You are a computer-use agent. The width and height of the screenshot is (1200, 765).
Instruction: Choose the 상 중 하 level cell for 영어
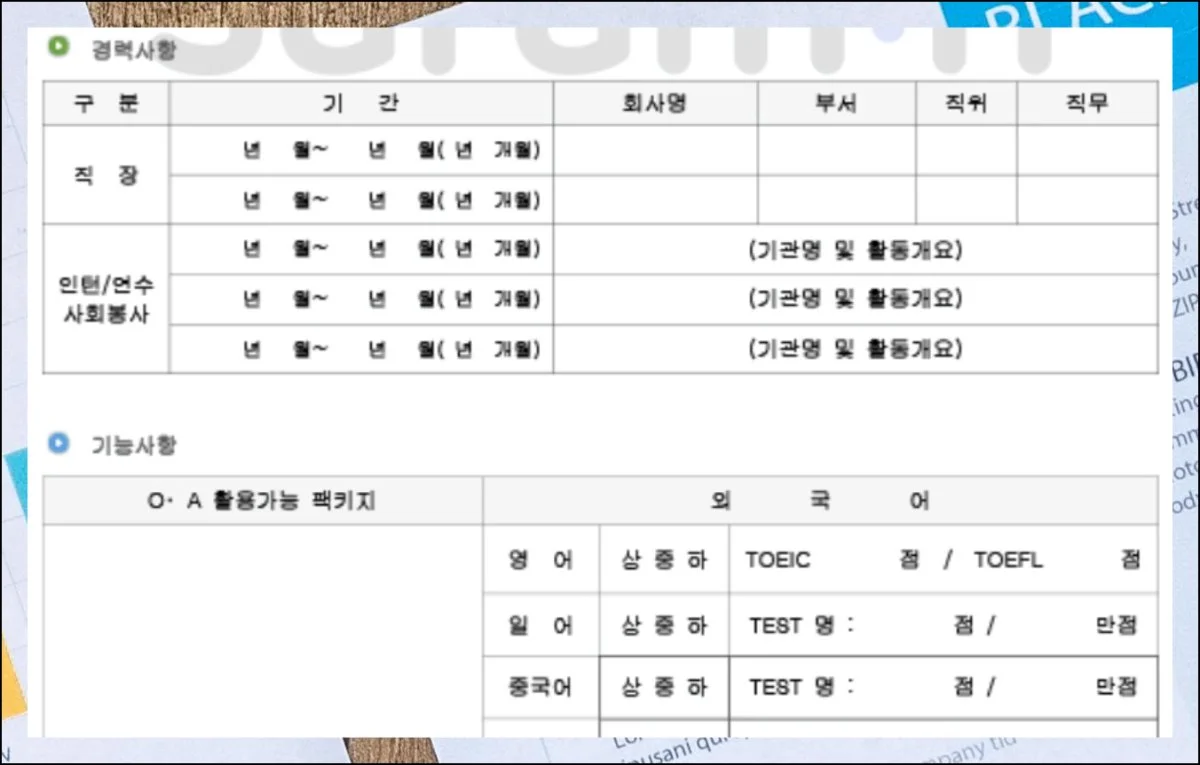coord(664,560)
